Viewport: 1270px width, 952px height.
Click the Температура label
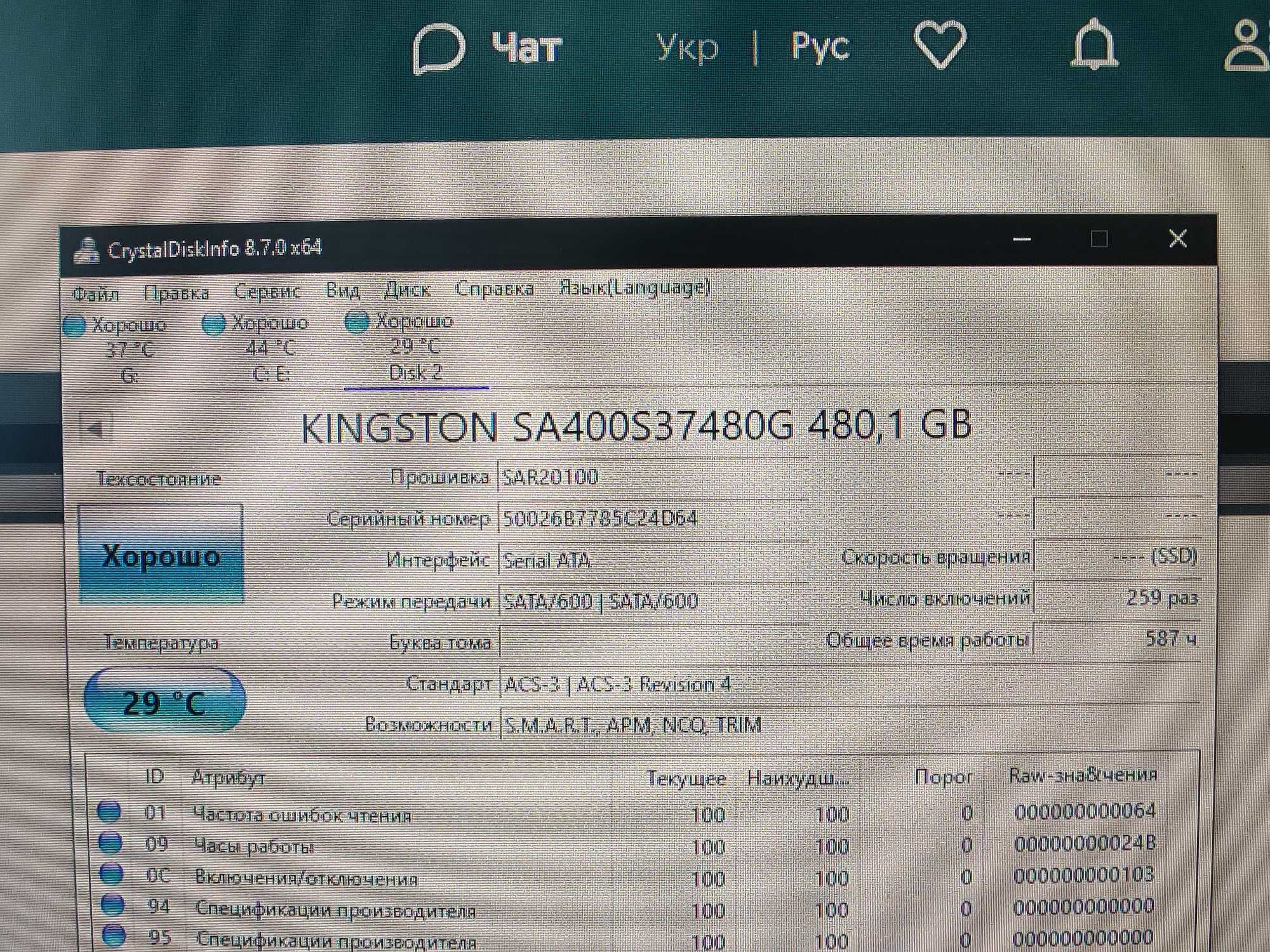(161, 642)
